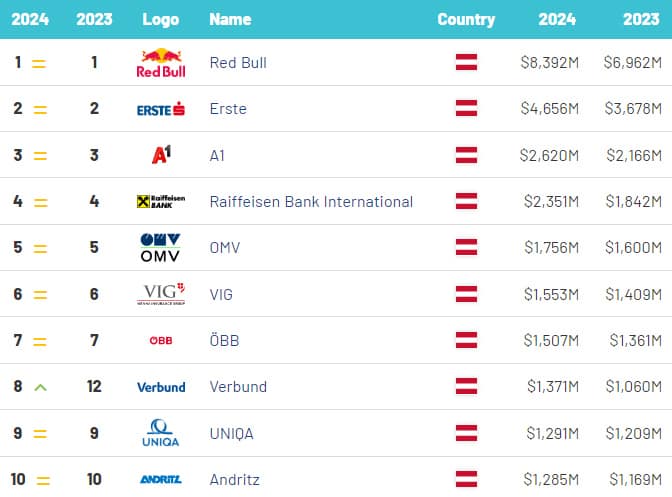The image size is (672, 497).
Task: Click the Erste bank logo
Action: [x=160, y=109]
